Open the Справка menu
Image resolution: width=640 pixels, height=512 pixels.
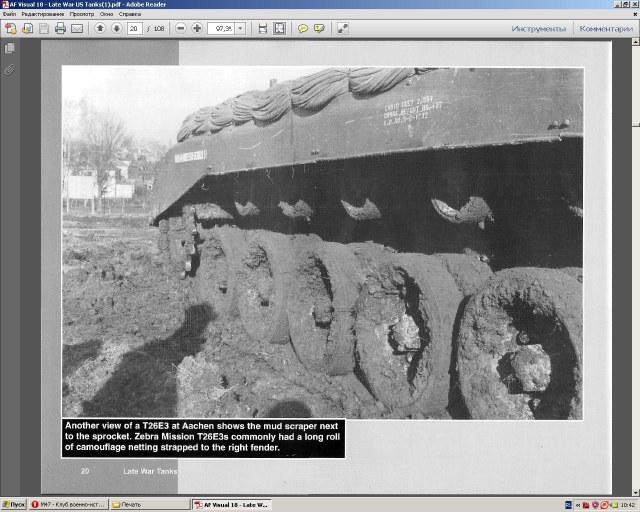(x=130, y=14)
